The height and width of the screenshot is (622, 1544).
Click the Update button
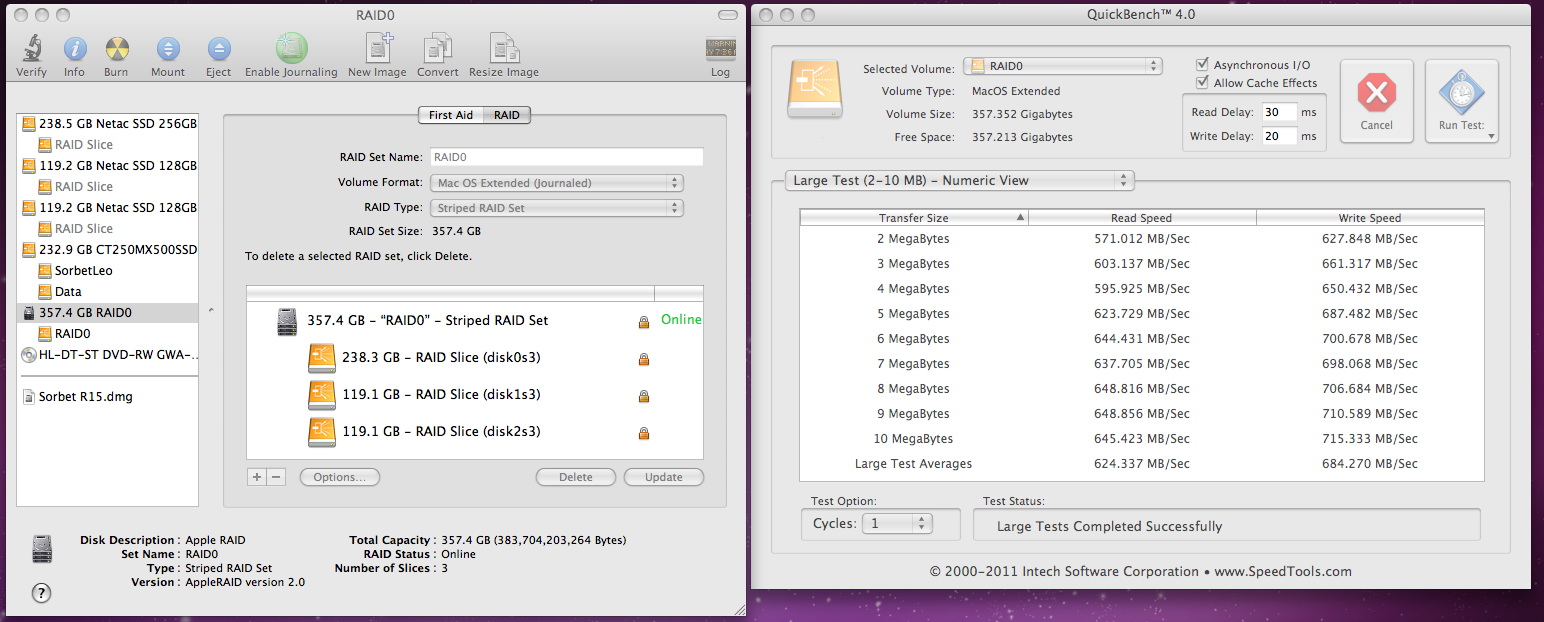tap(664, 477)
